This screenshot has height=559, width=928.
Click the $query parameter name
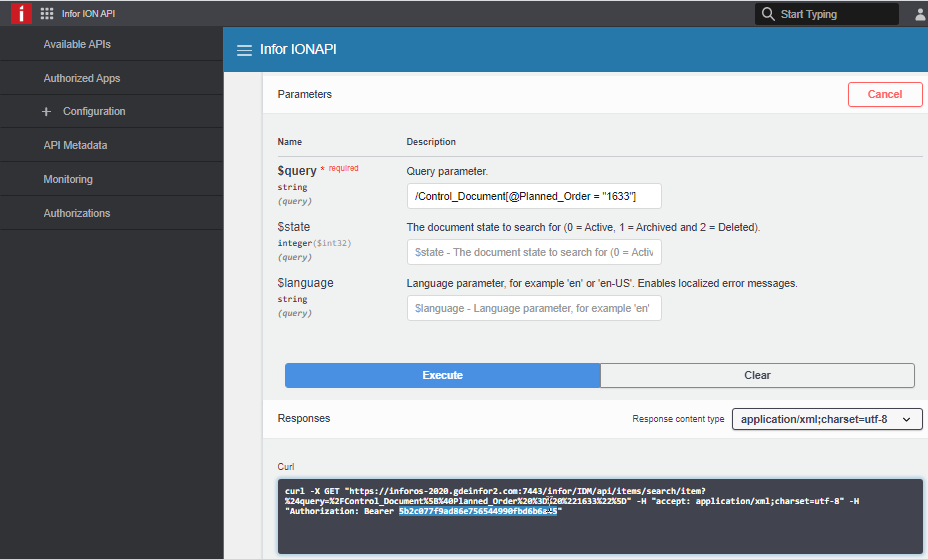click(x=297, y=171)
